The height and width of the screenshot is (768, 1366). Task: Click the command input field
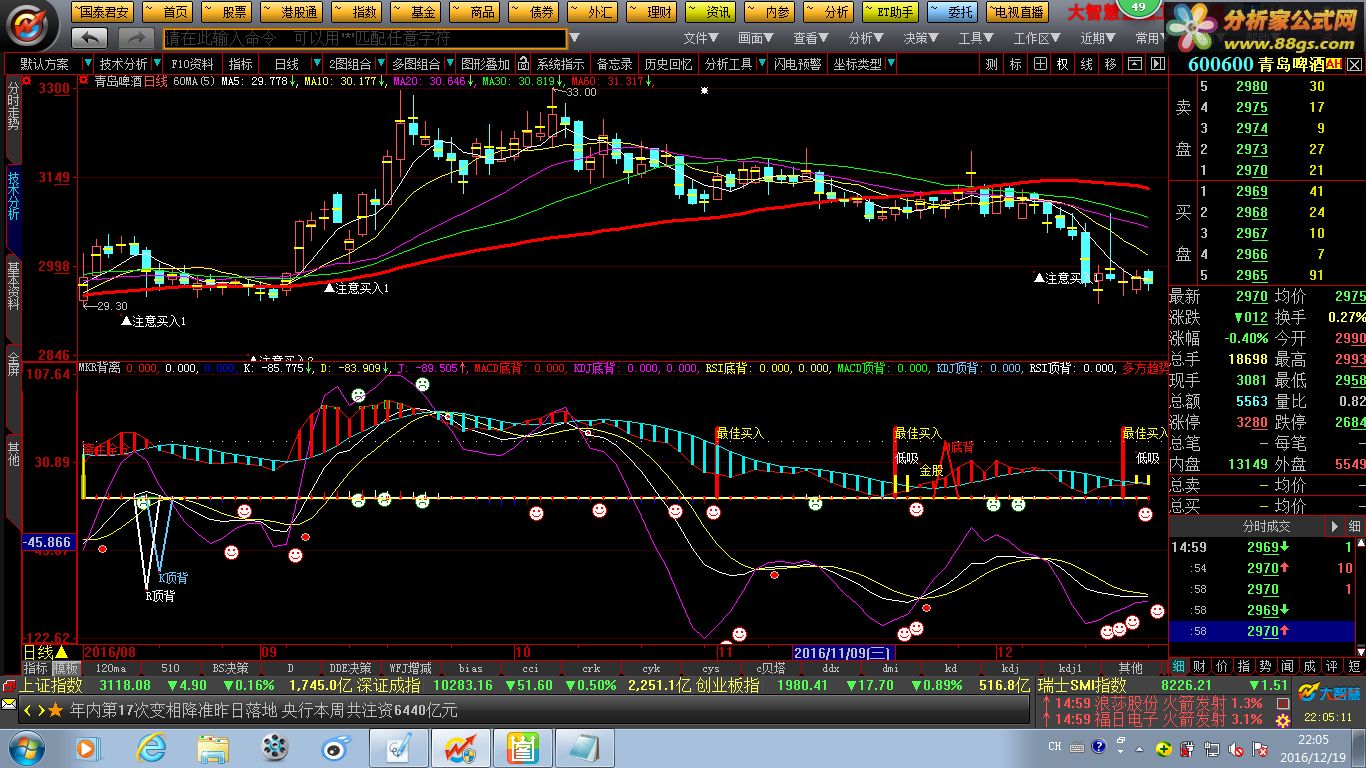coord(364,38)
